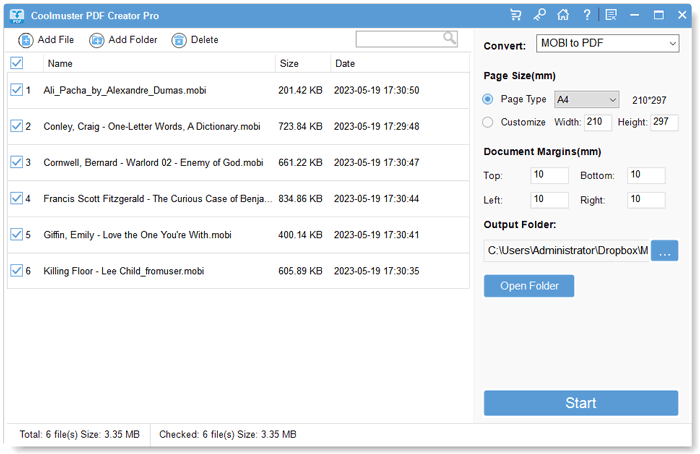Close the Coolmuster PDF Creator window
700x454 pixels.
pos(682,15)
